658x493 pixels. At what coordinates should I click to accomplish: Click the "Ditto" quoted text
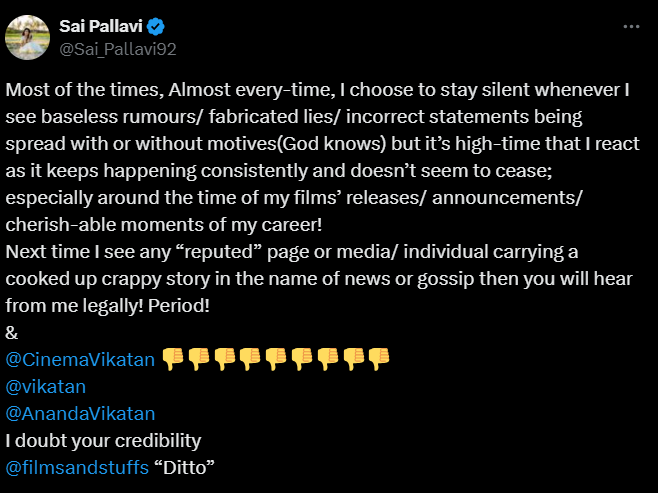point(186,467)
